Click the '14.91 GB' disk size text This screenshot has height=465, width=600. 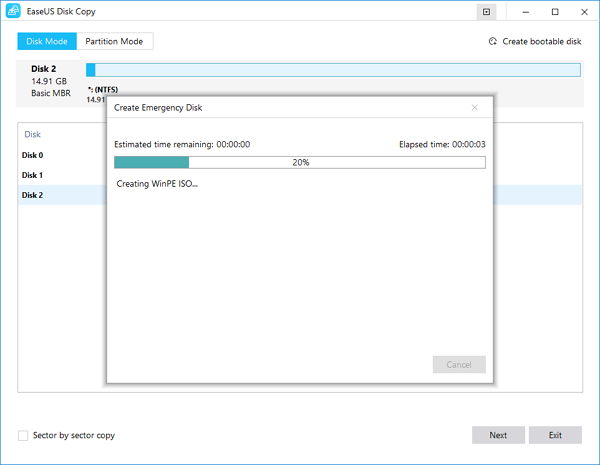pos(49,81)
